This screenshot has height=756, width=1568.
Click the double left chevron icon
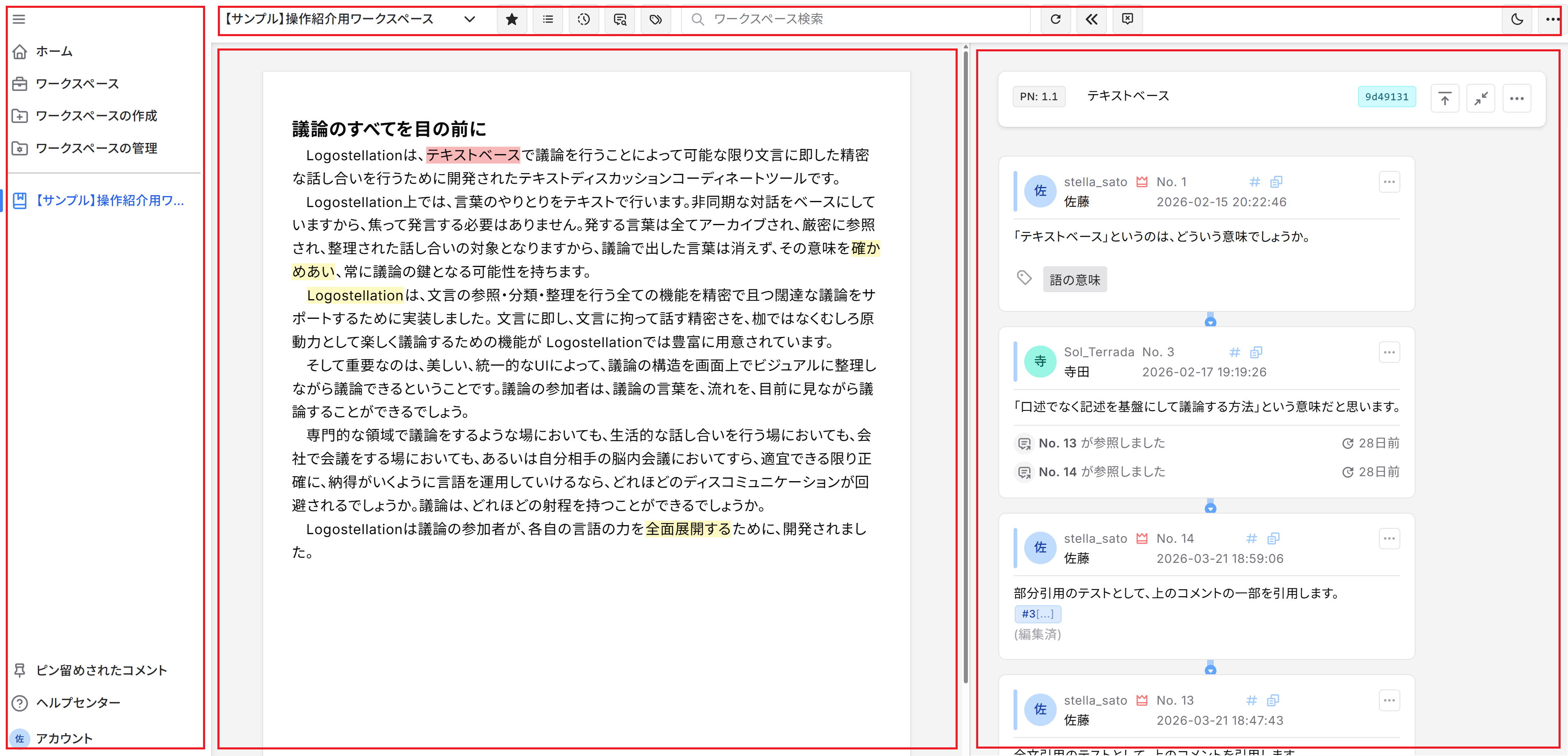point(1091,19)
